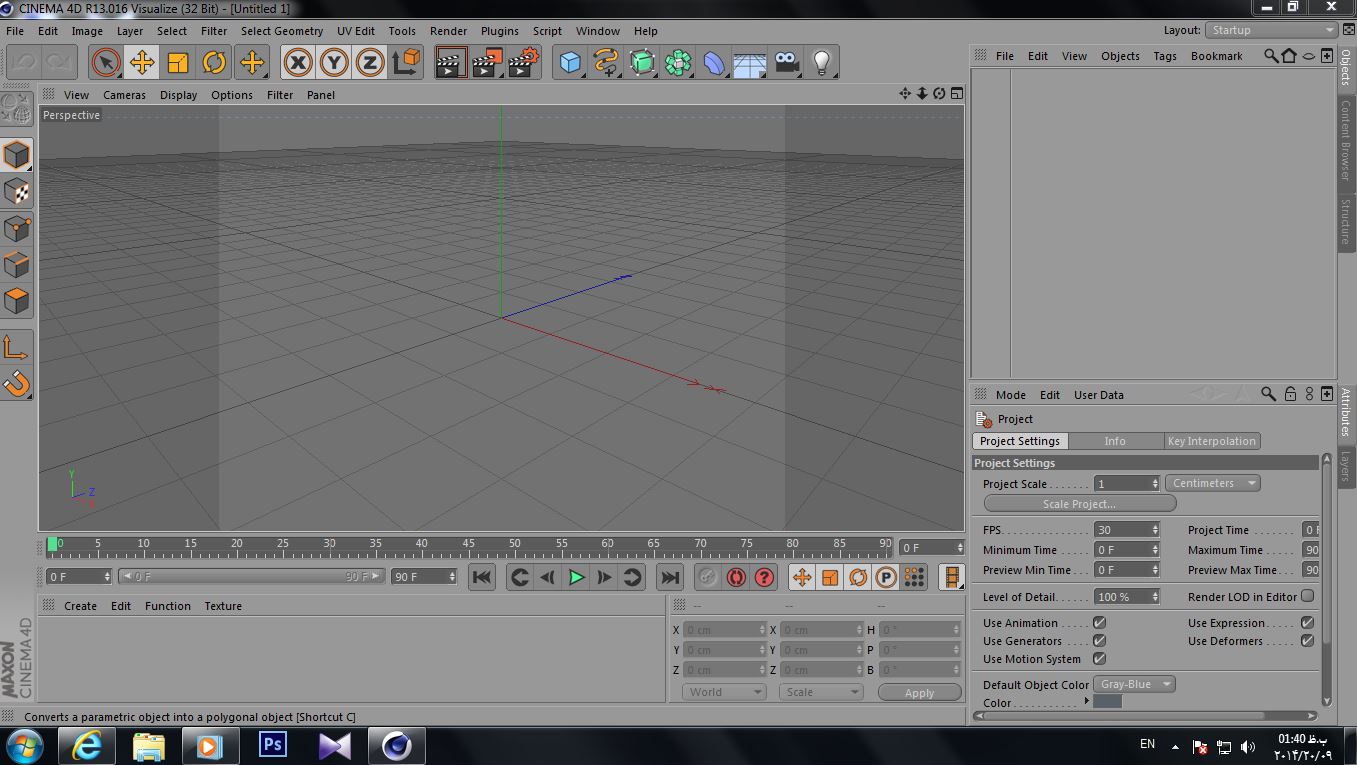Activate the Move tool
Screen dimensions: 1357x765
click(142, 63)
